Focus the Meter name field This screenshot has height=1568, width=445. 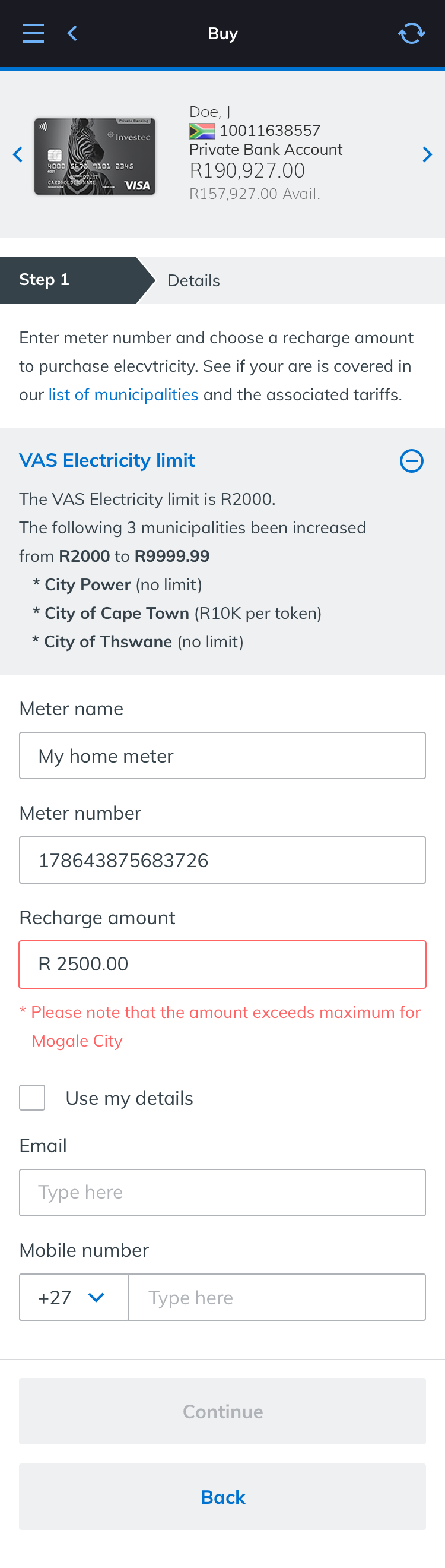tap(223, 755)
